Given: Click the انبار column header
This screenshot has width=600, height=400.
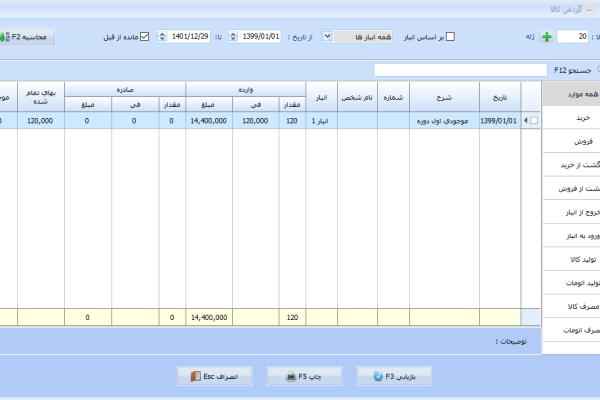Looking at the screenshot, I should tap(321, 97).
